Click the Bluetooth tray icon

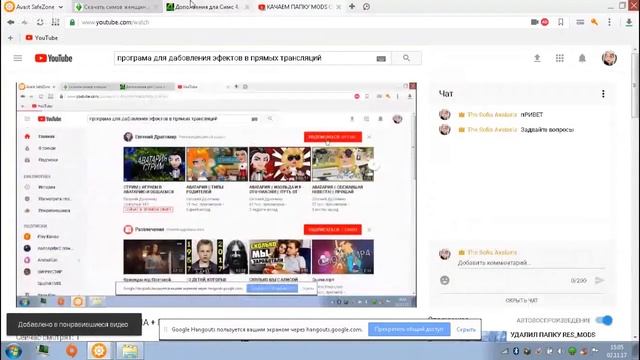click(x=516, y=351)
